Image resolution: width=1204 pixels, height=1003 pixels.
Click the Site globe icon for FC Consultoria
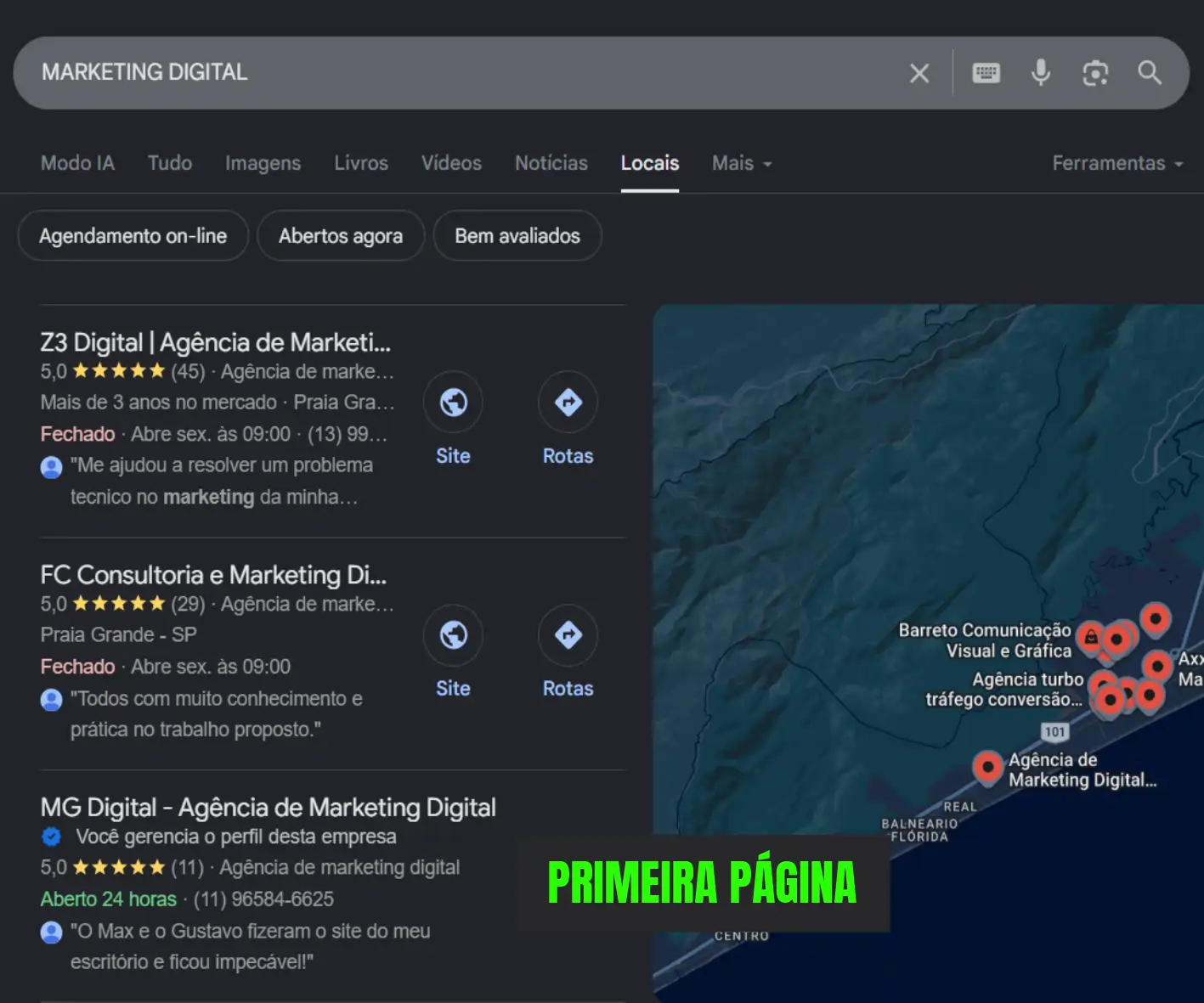[453, 634]
